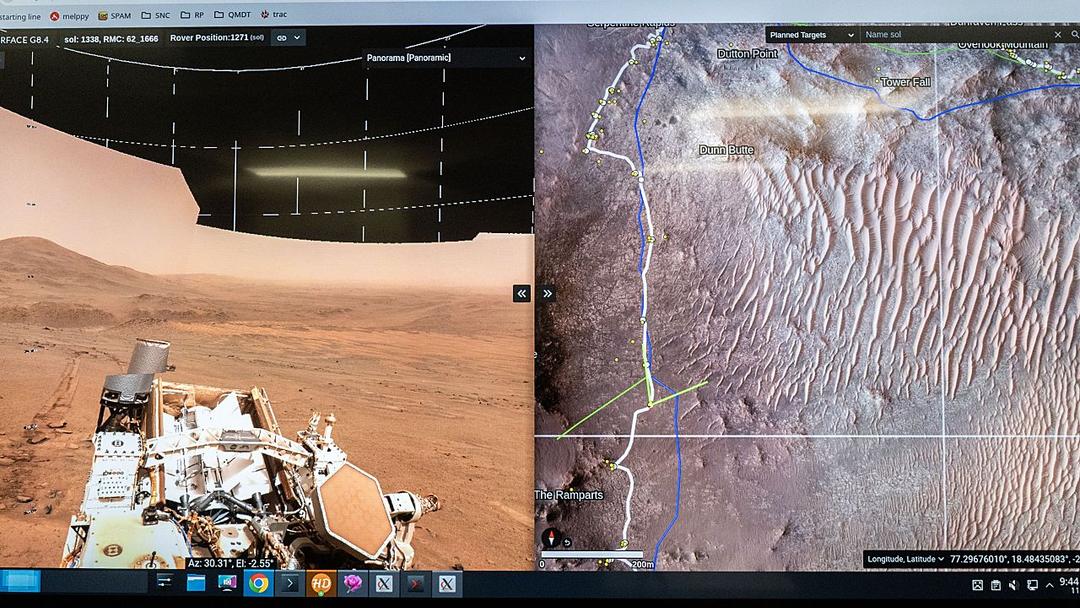Image resolution: width=1080 pixels, height=608 pixels.
Task: Open the Panorama [Panoramic] dropdown
Action: click(446, 58)
